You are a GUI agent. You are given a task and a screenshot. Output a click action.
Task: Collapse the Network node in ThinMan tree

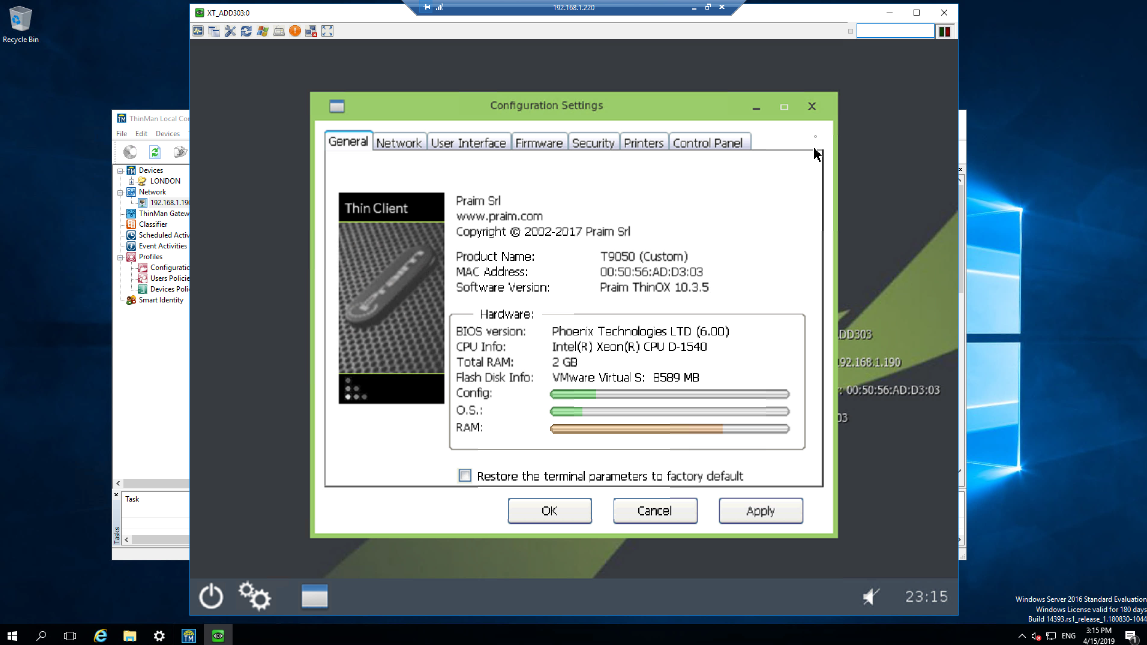tap(120, 192)
